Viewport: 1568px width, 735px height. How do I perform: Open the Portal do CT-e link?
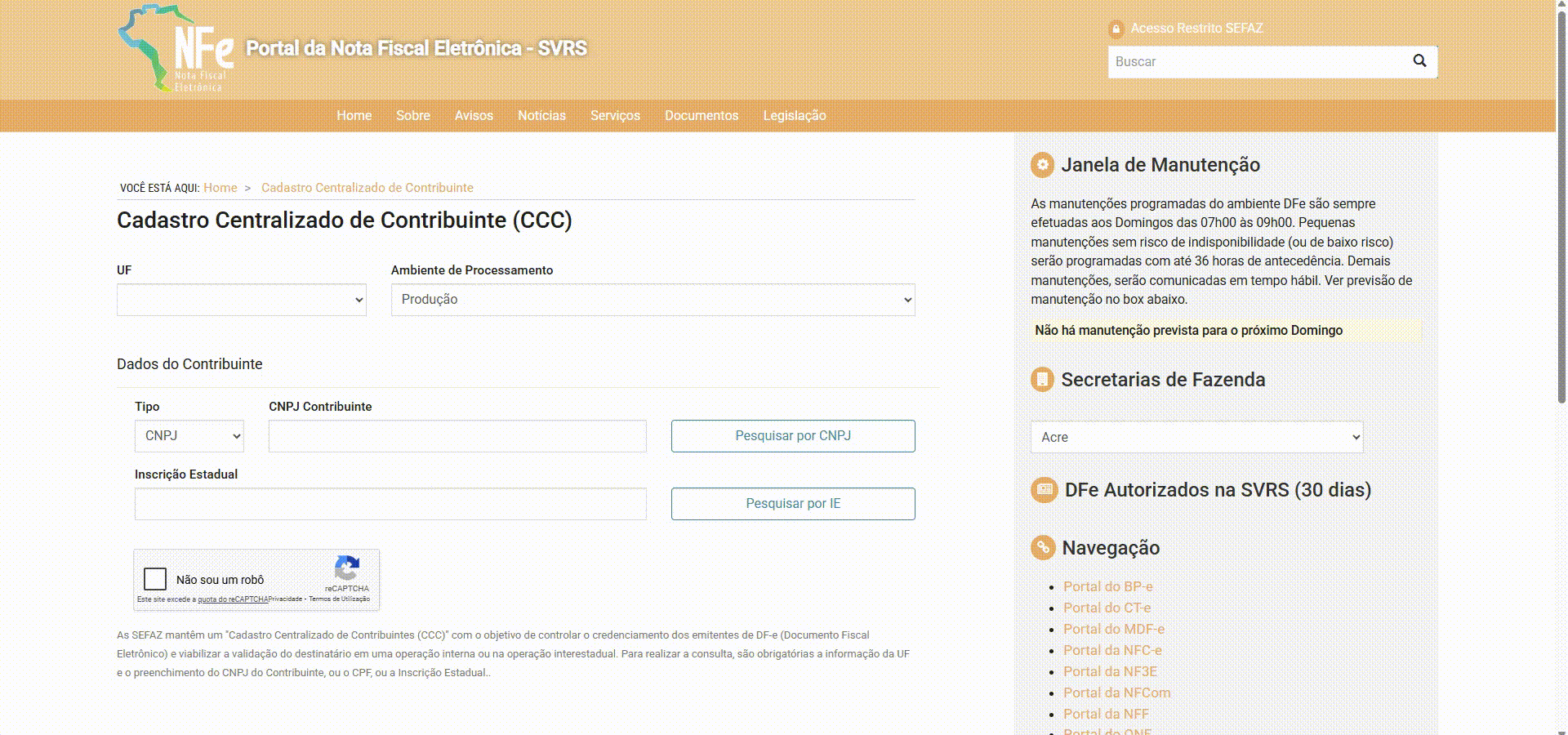[1107, 608]
